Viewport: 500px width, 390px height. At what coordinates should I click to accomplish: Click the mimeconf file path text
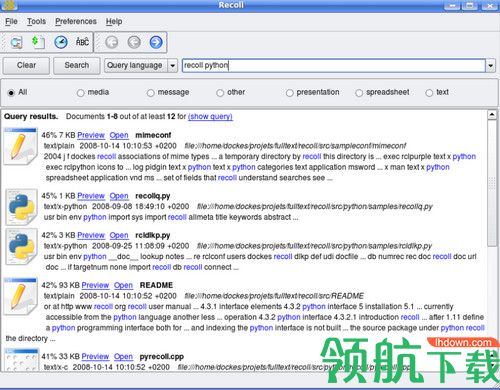295,146
